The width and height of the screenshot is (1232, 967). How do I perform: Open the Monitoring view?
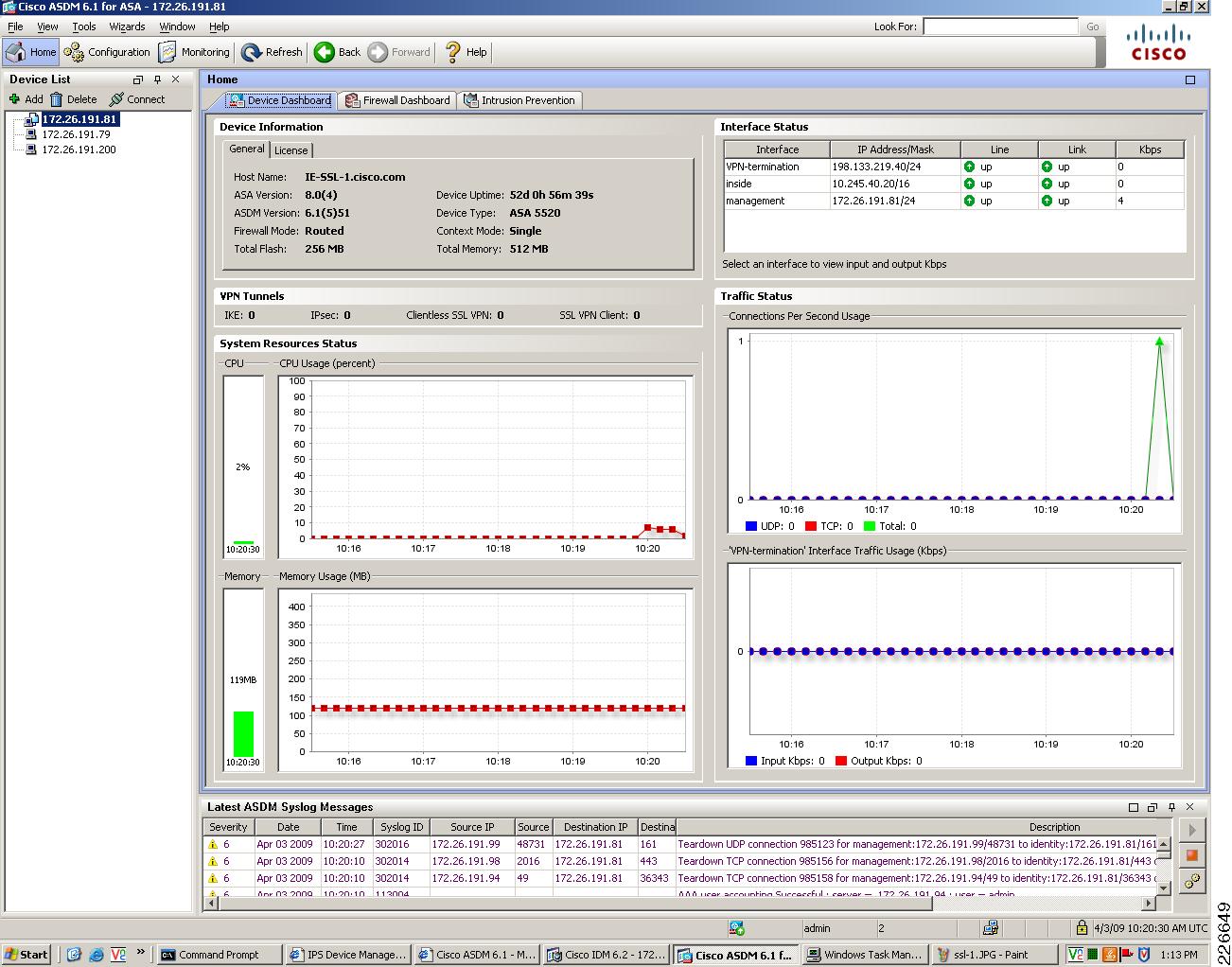(194, 52)
